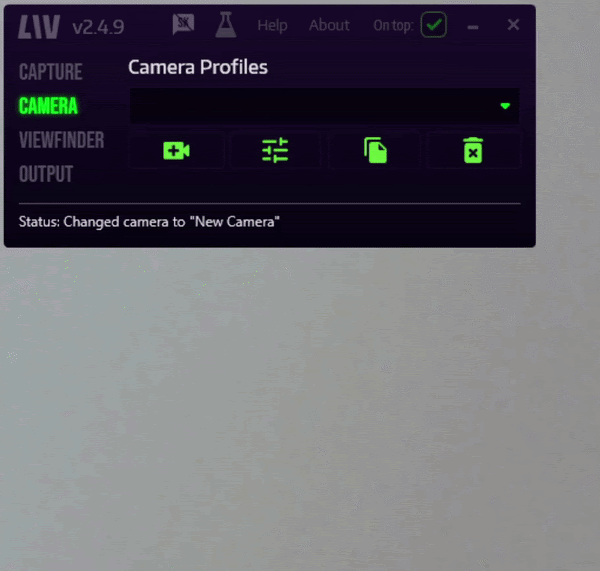This screenshot has width=600, height=571.
Task: Click the empty Camera Profiles combo box
Action: click(324, 106)
